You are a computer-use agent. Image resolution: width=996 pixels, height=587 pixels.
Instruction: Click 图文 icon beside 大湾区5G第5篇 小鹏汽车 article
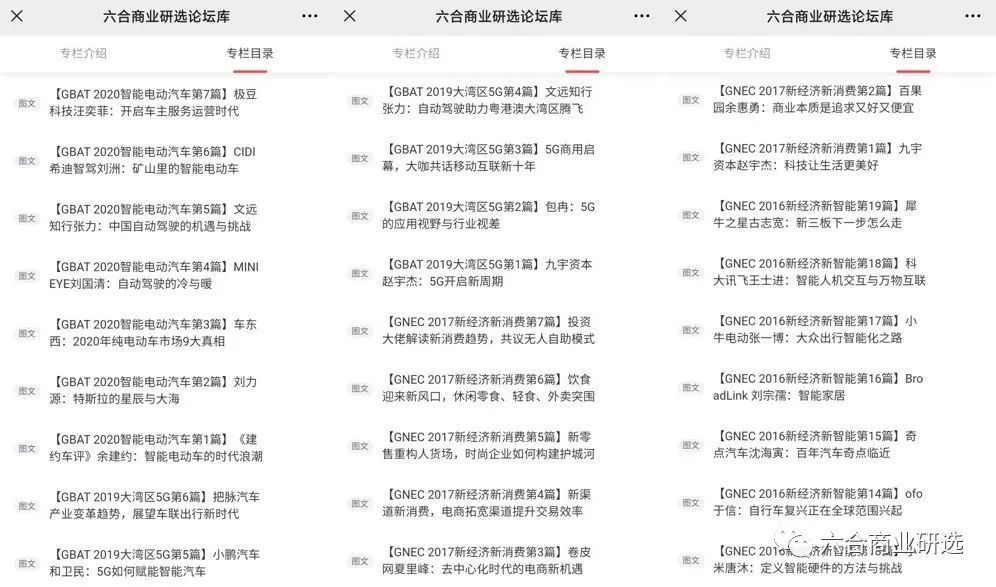click(x=27, y=563)
